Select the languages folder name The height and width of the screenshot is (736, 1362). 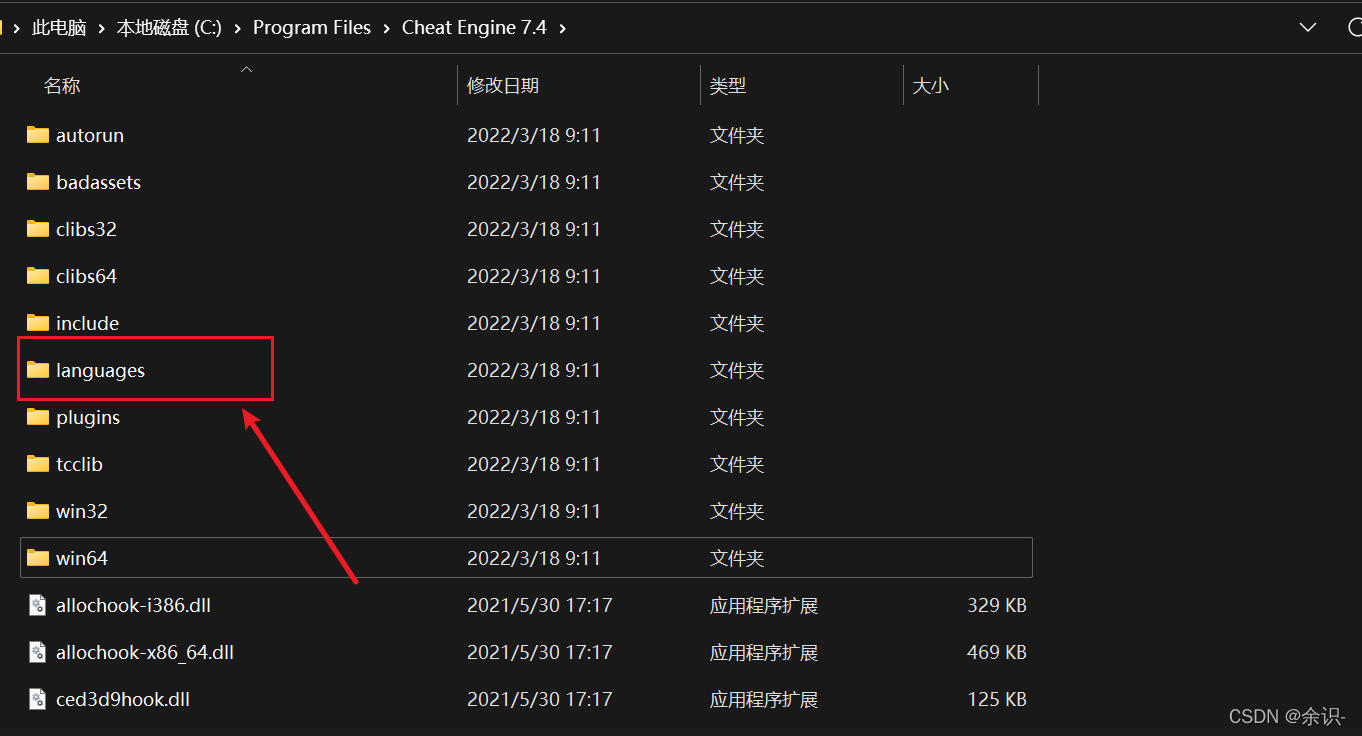coord(100,370)
